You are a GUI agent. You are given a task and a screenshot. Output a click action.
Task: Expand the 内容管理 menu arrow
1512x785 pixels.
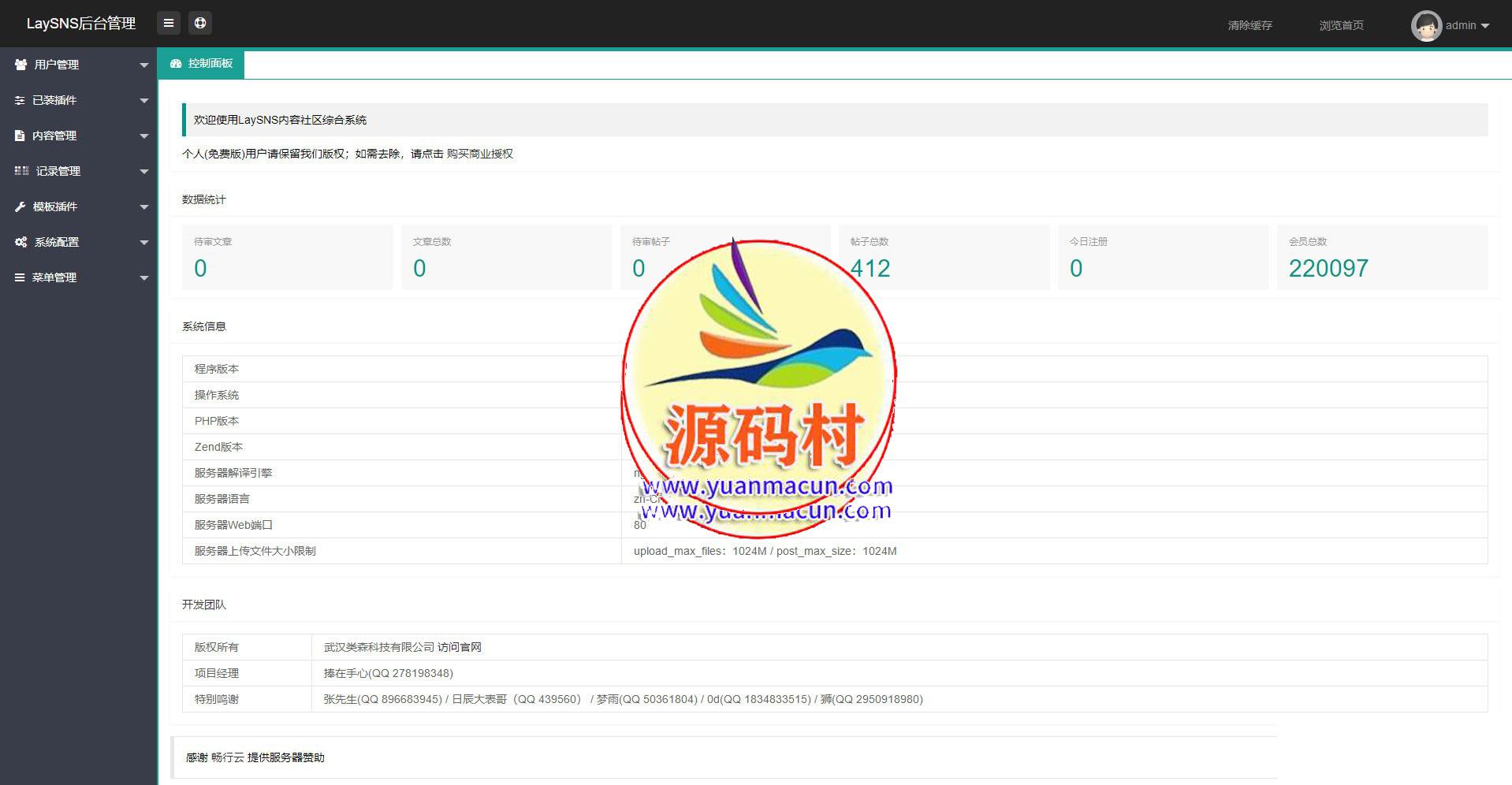143,136
